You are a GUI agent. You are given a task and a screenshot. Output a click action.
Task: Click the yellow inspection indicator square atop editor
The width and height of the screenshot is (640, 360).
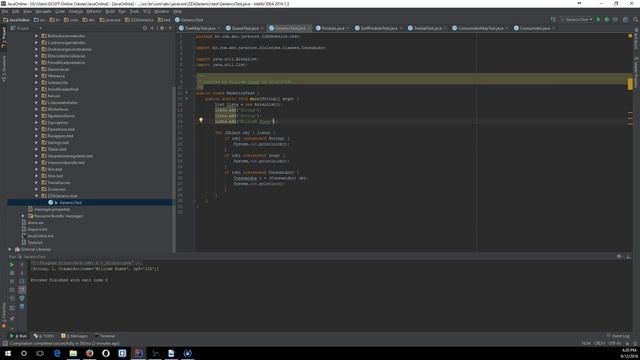(630, 36)
